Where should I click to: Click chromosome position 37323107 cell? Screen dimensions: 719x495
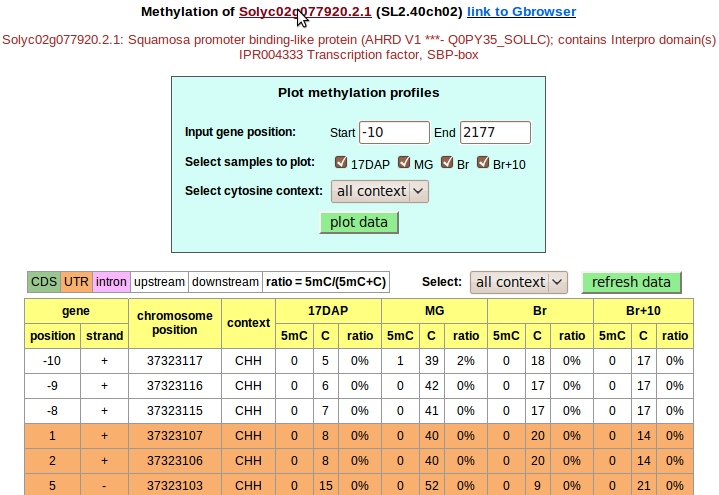tap(175, 436)
